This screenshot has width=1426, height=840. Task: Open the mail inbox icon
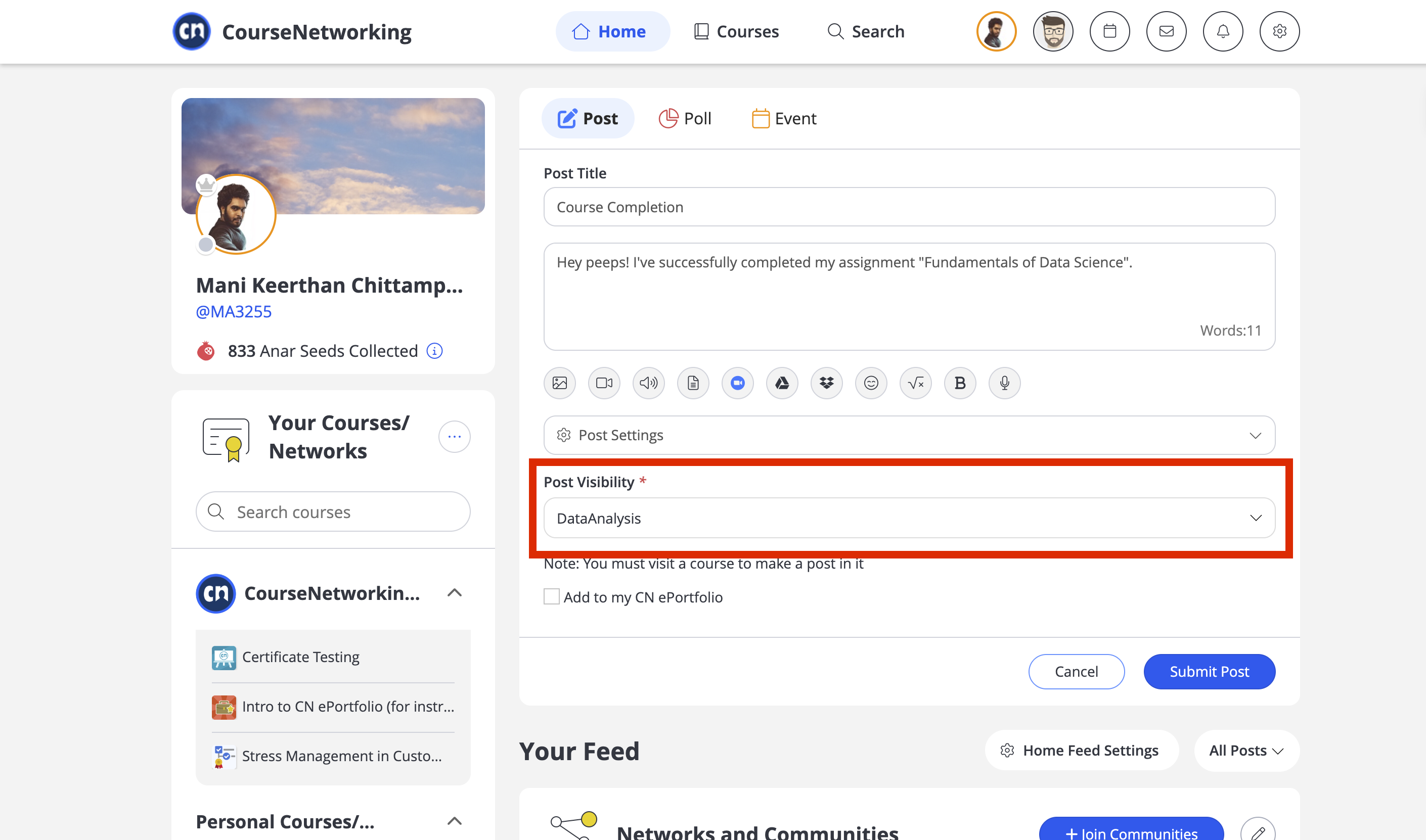pos(1166,32)
